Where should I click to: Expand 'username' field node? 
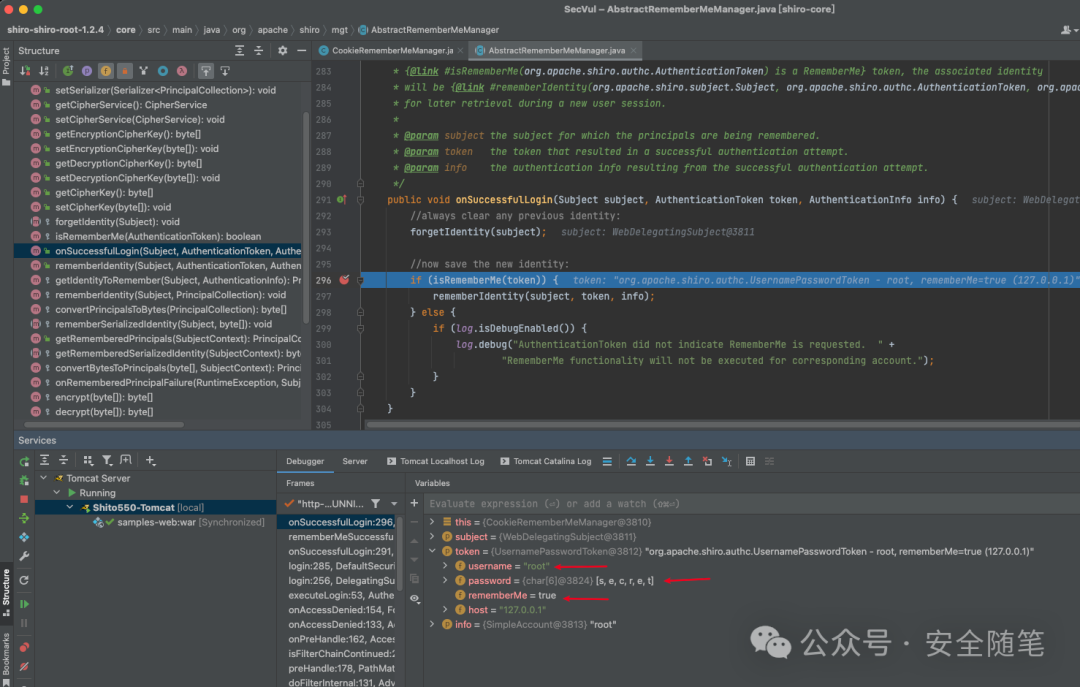pos(446,566)
